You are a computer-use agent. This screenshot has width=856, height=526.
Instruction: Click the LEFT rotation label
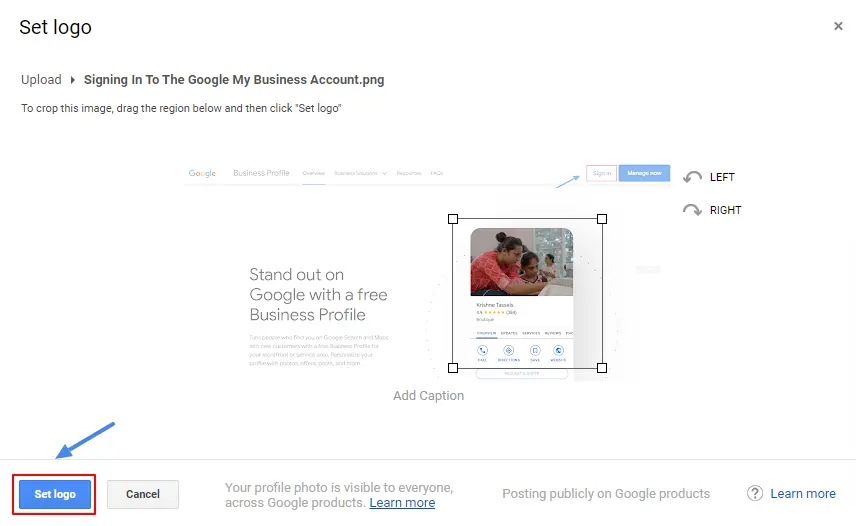[722, 177]
